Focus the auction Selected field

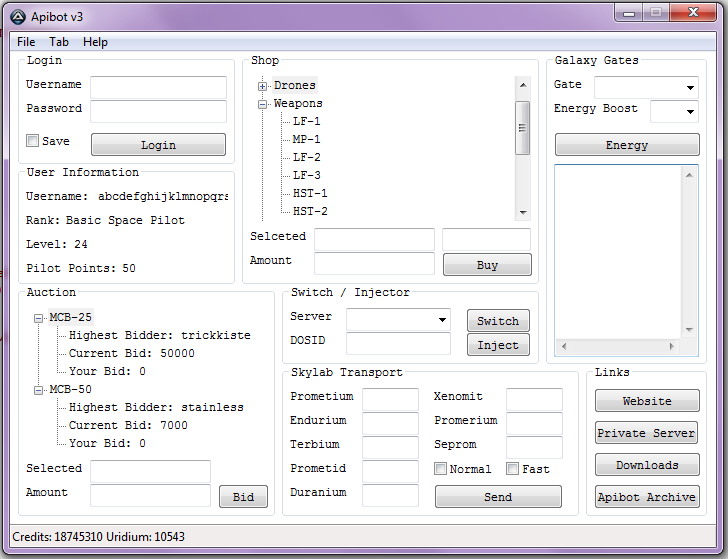(x=150, y=471)
